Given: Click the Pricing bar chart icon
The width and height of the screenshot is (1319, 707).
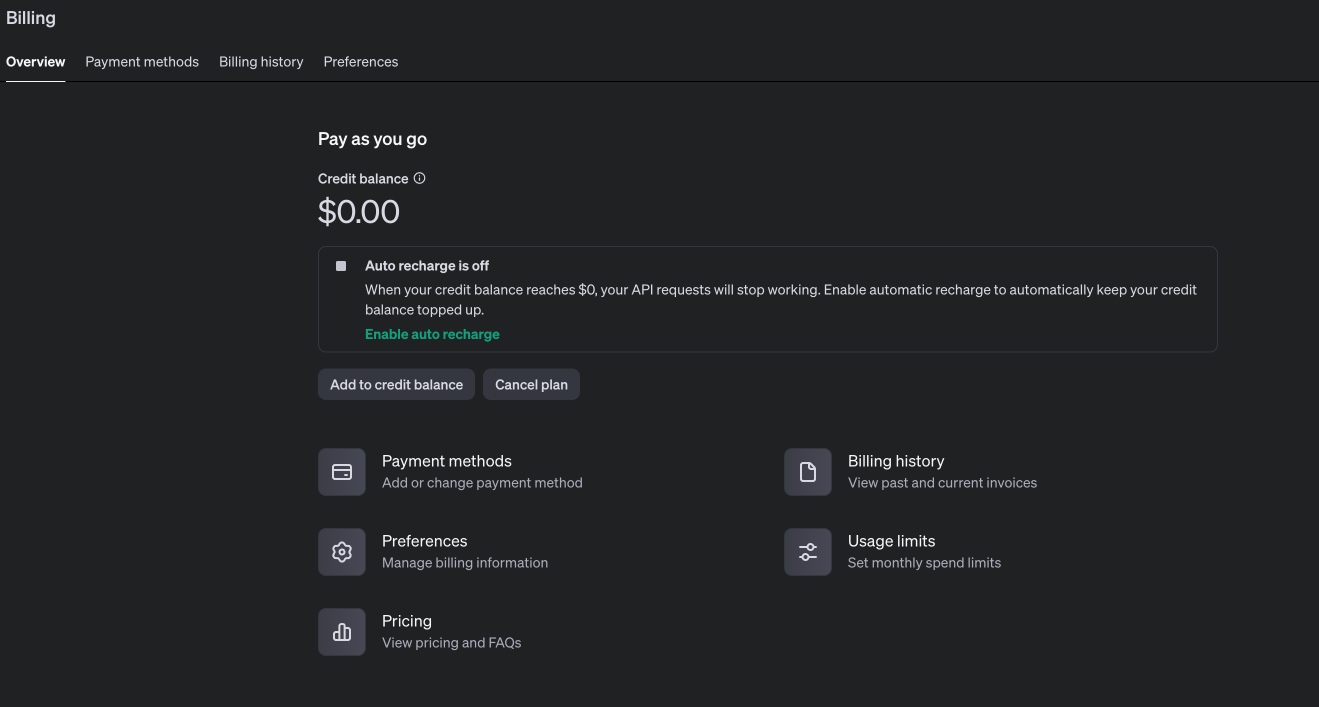Looking at the screenshot, I should 341,631.
